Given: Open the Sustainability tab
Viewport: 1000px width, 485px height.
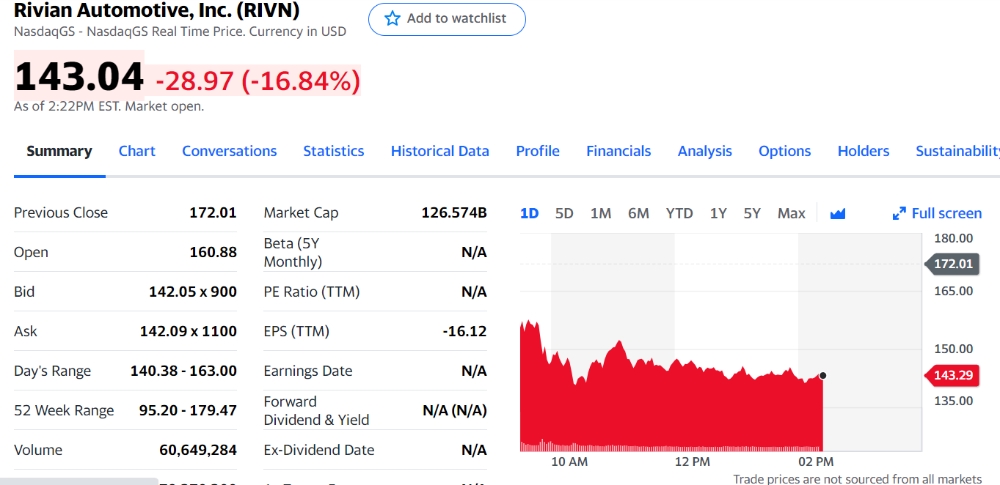Looking at the screenshot, I should pyautogui.click(x=957, y=151).
